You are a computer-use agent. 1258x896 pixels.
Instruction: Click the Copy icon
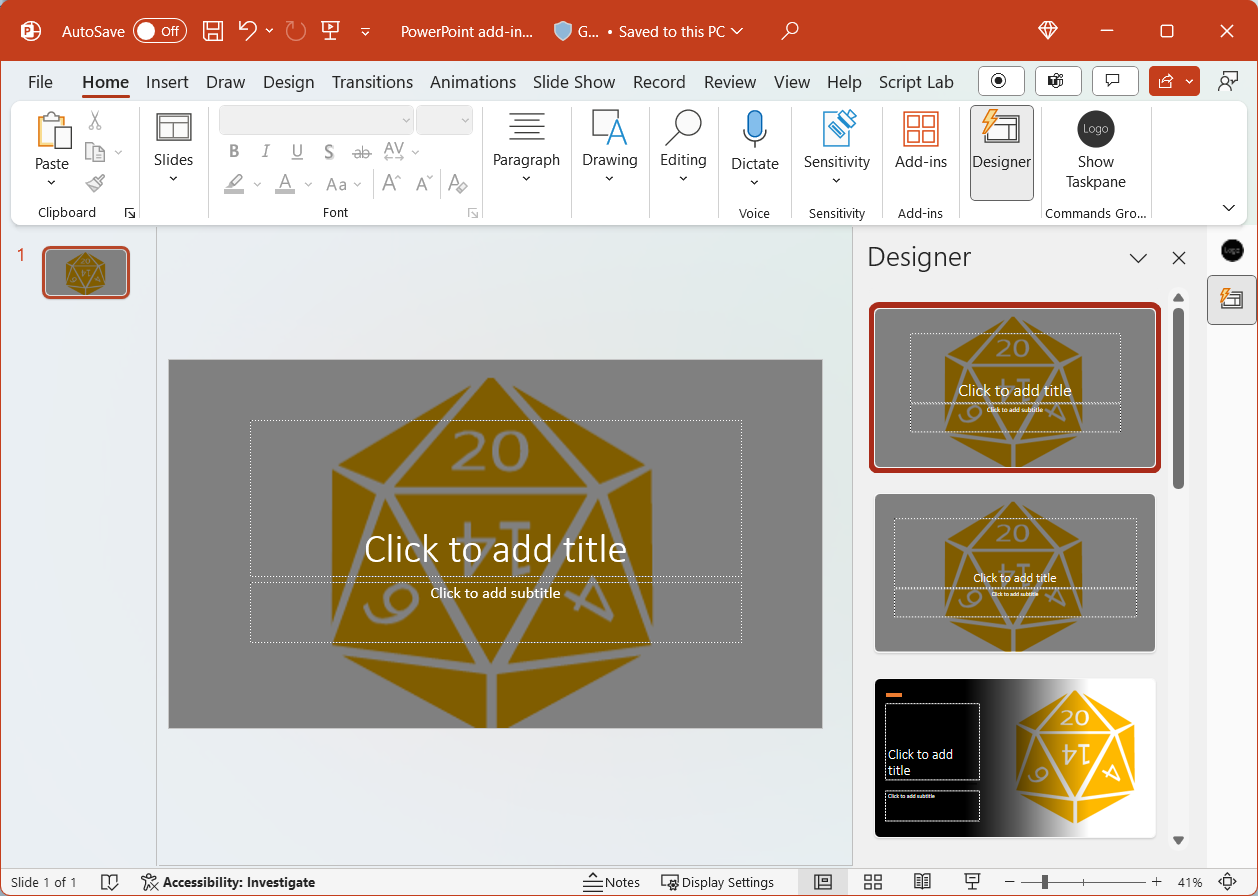[x=96, y=152]
